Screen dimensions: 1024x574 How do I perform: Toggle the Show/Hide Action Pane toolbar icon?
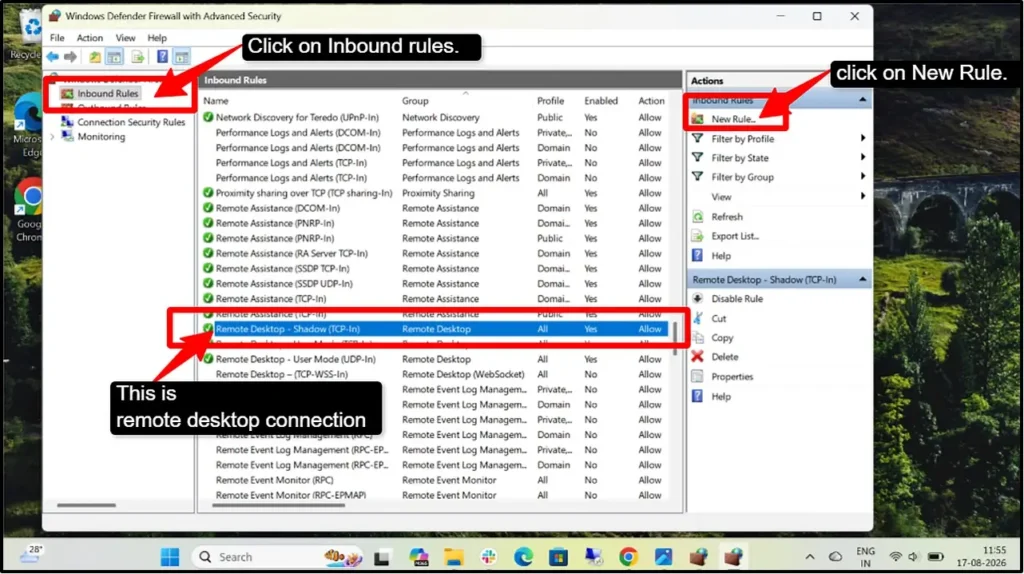(x=182, y=57)
